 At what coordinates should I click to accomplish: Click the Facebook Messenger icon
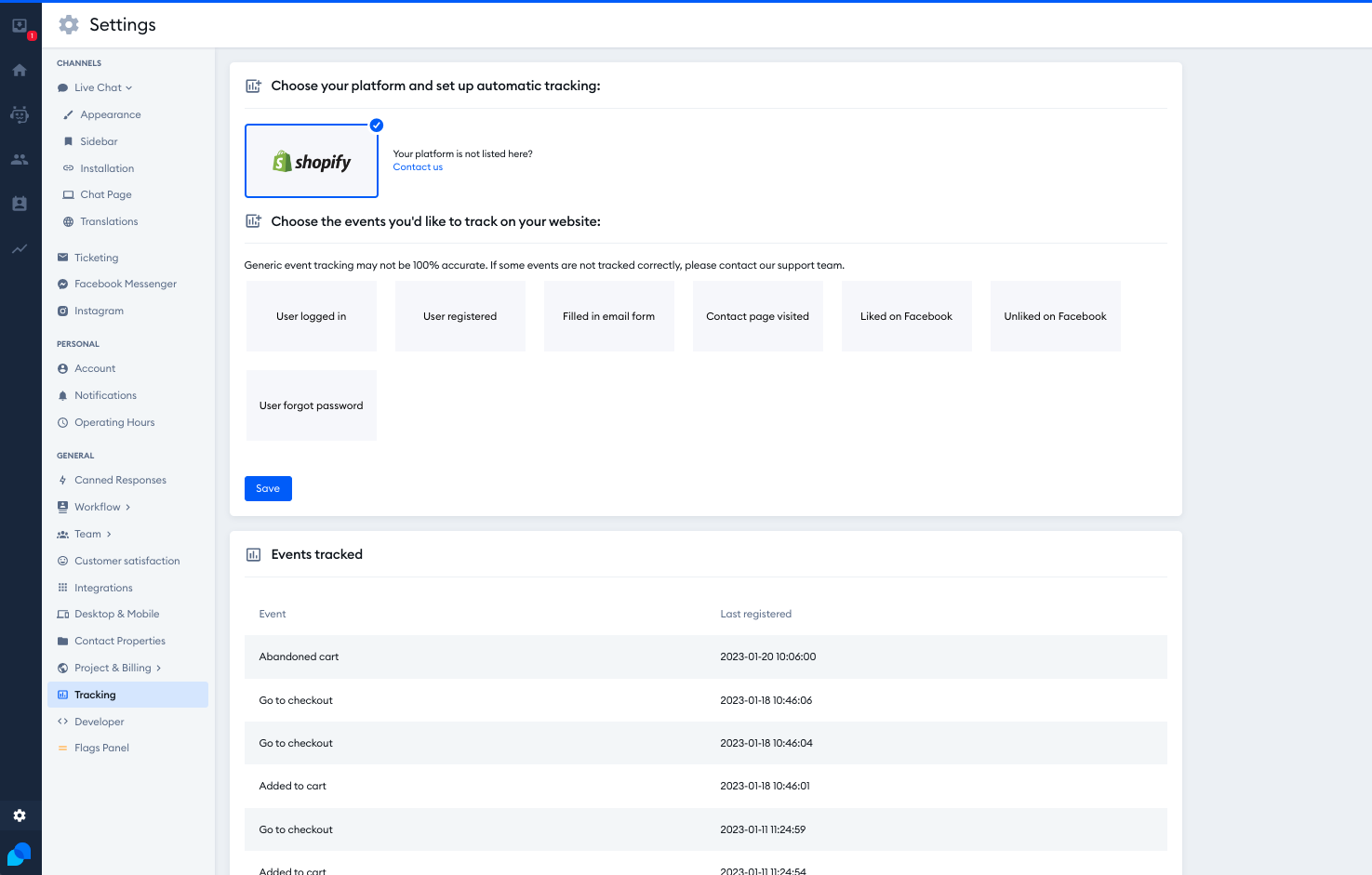point(62,285)
